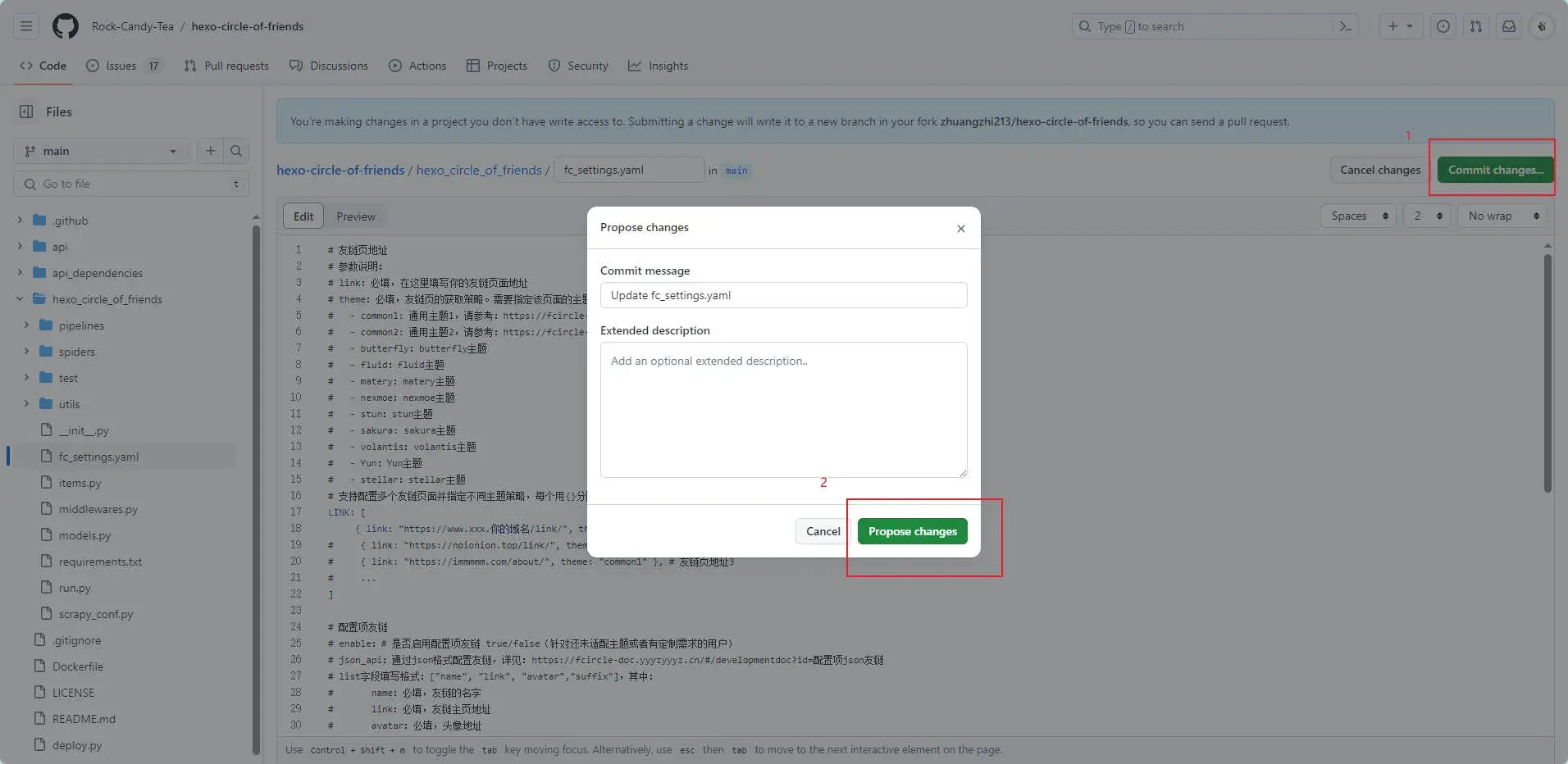The image size is (1568, 764).
Task: Open hexo-circle-of-friends repo name in the header
Action: 248,26
